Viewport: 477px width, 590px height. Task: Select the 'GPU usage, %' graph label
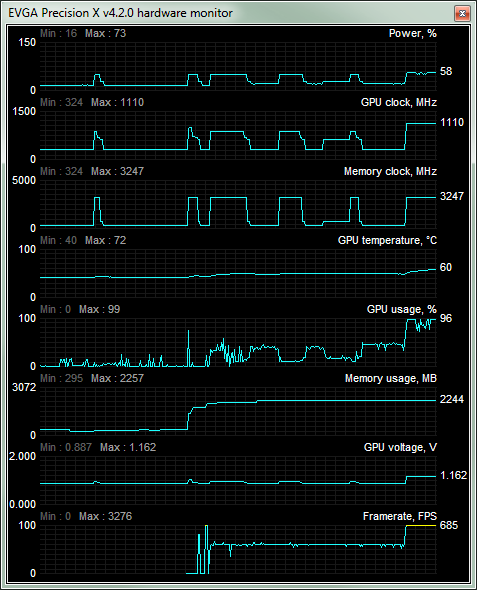click(402, 309)
